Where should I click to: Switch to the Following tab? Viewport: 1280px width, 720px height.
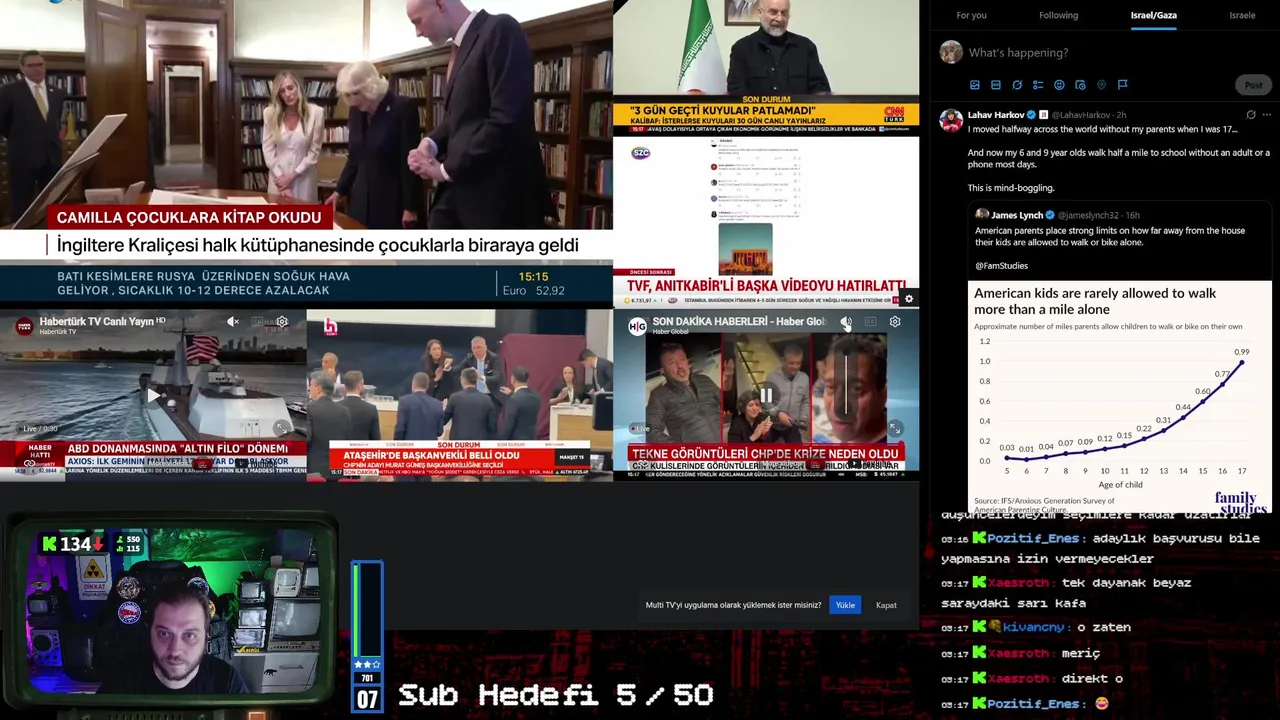pos(1058,15)
